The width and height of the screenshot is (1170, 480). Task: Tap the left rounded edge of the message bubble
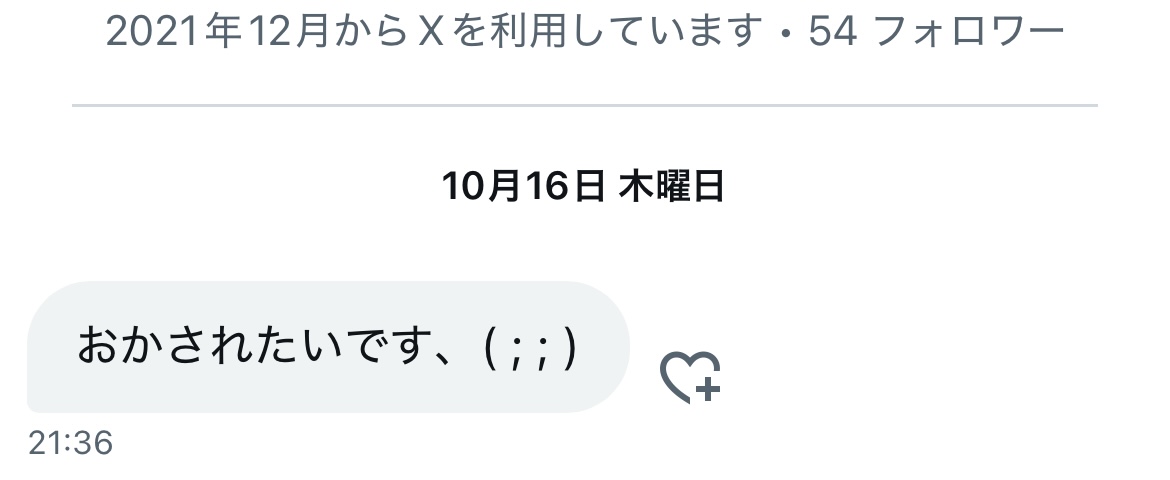click(x=45, y=346)
